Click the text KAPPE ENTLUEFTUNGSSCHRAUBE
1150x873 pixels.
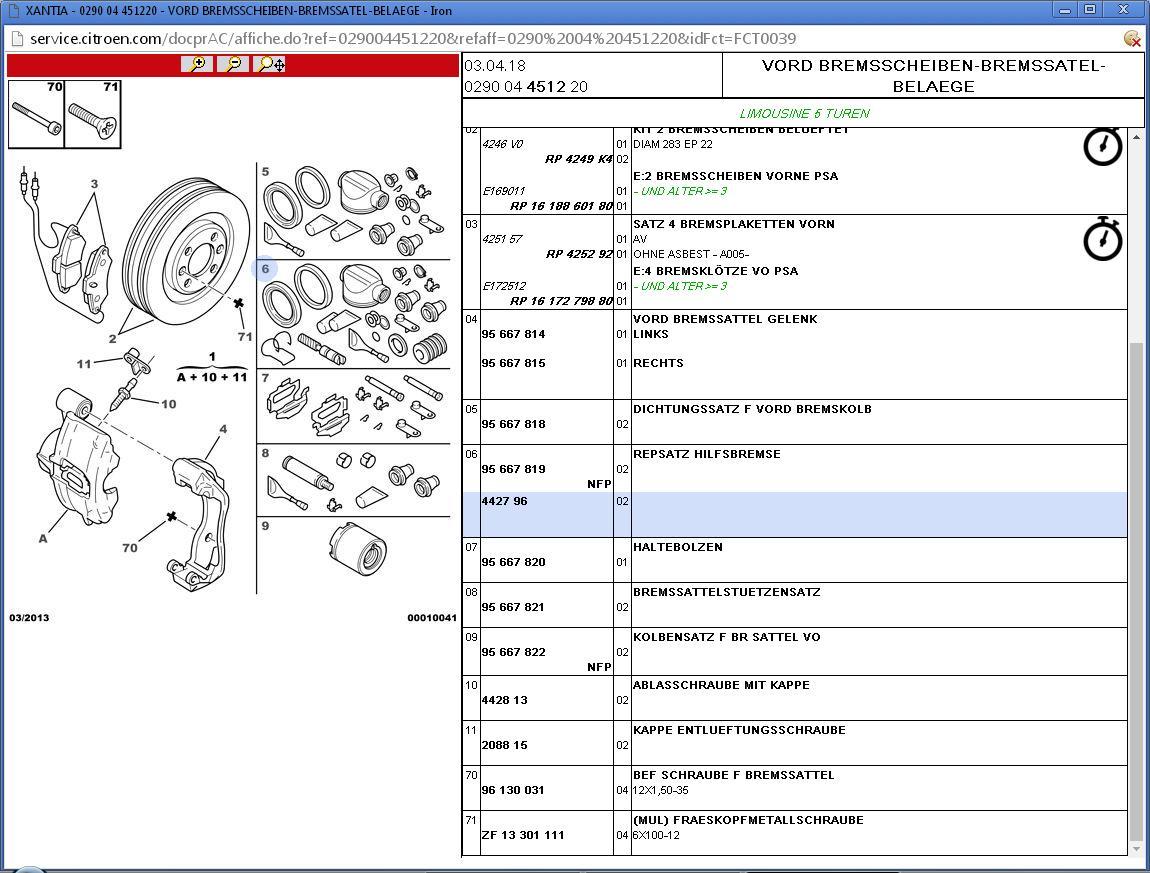739,730
